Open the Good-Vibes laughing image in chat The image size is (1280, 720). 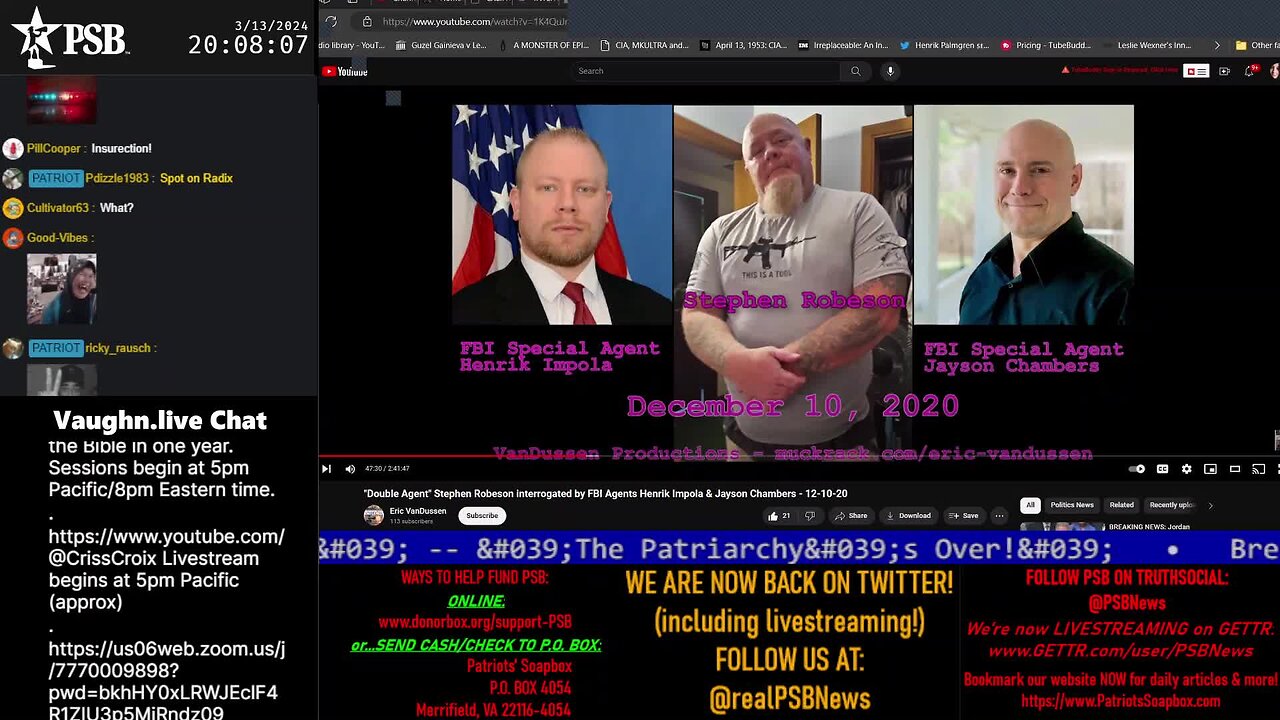tap(62, 288)
